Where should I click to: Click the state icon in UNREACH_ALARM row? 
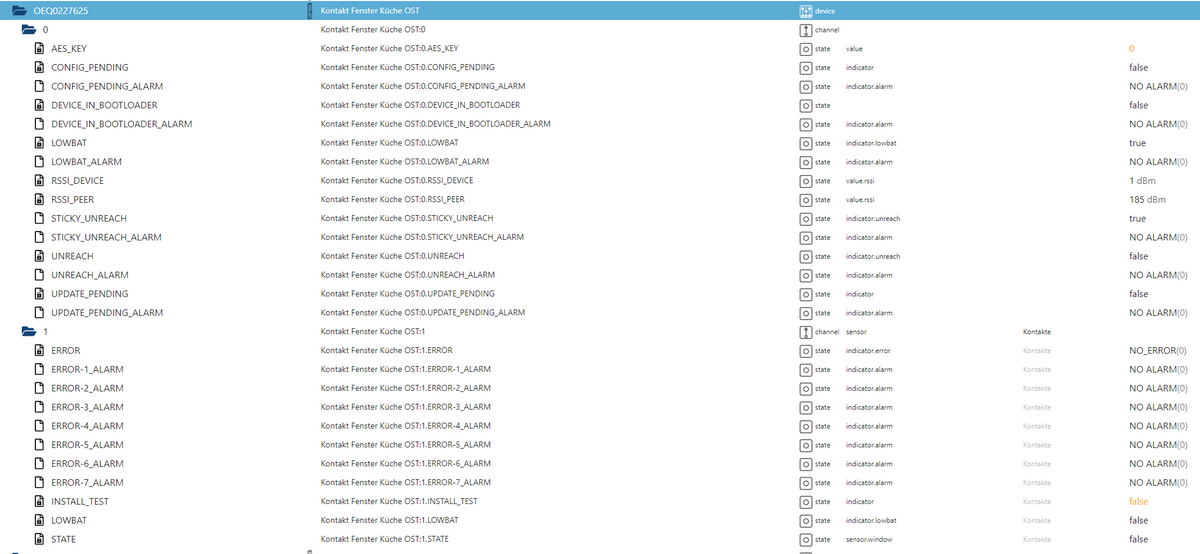[806, 275]
